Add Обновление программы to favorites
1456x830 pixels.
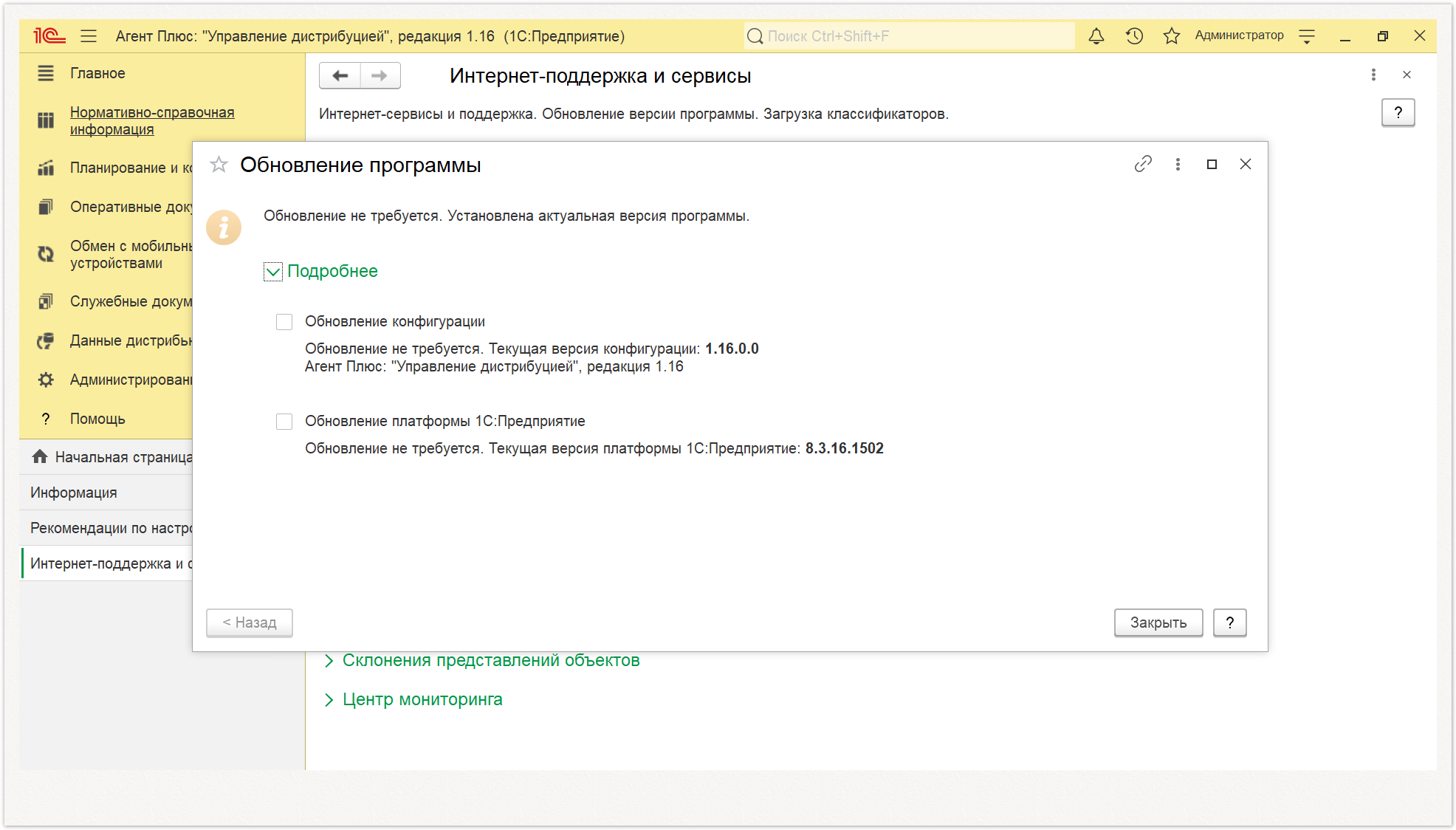coord(219,164)
